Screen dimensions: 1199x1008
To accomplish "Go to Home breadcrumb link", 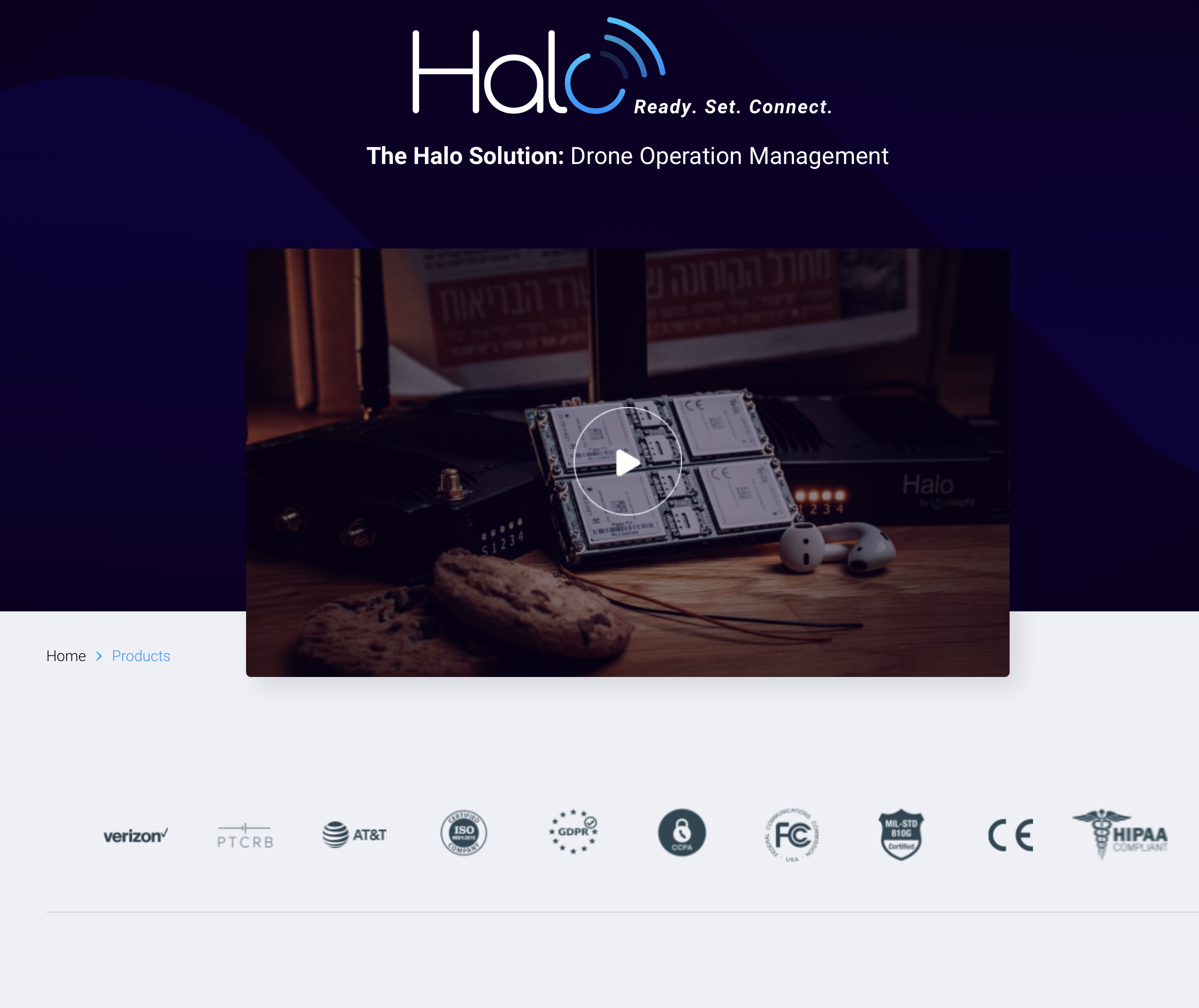I will (66, 656).
